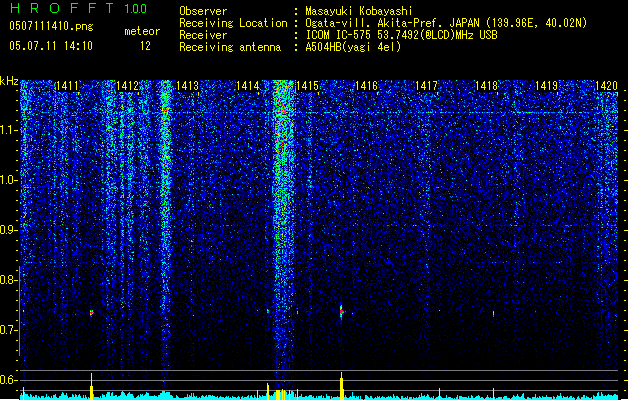
Task: Click the 1417 time marker
Action: click(x=426, y=86)
